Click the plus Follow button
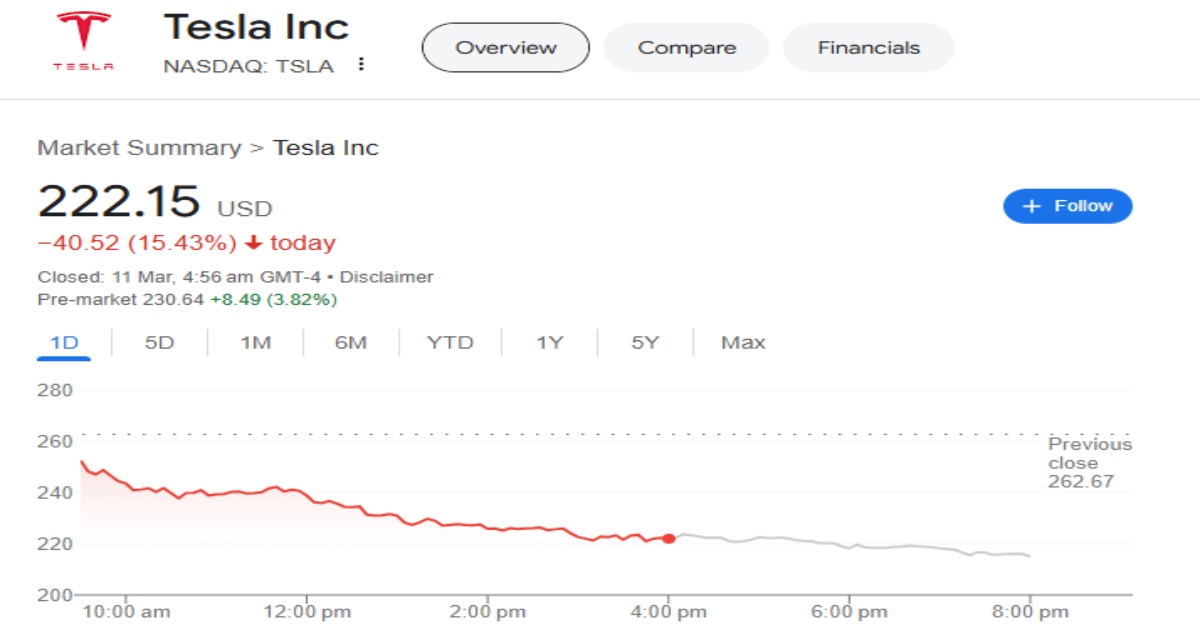Image resolution: width=1200 pixels, height=630 pixels. tap(1067, 206)
